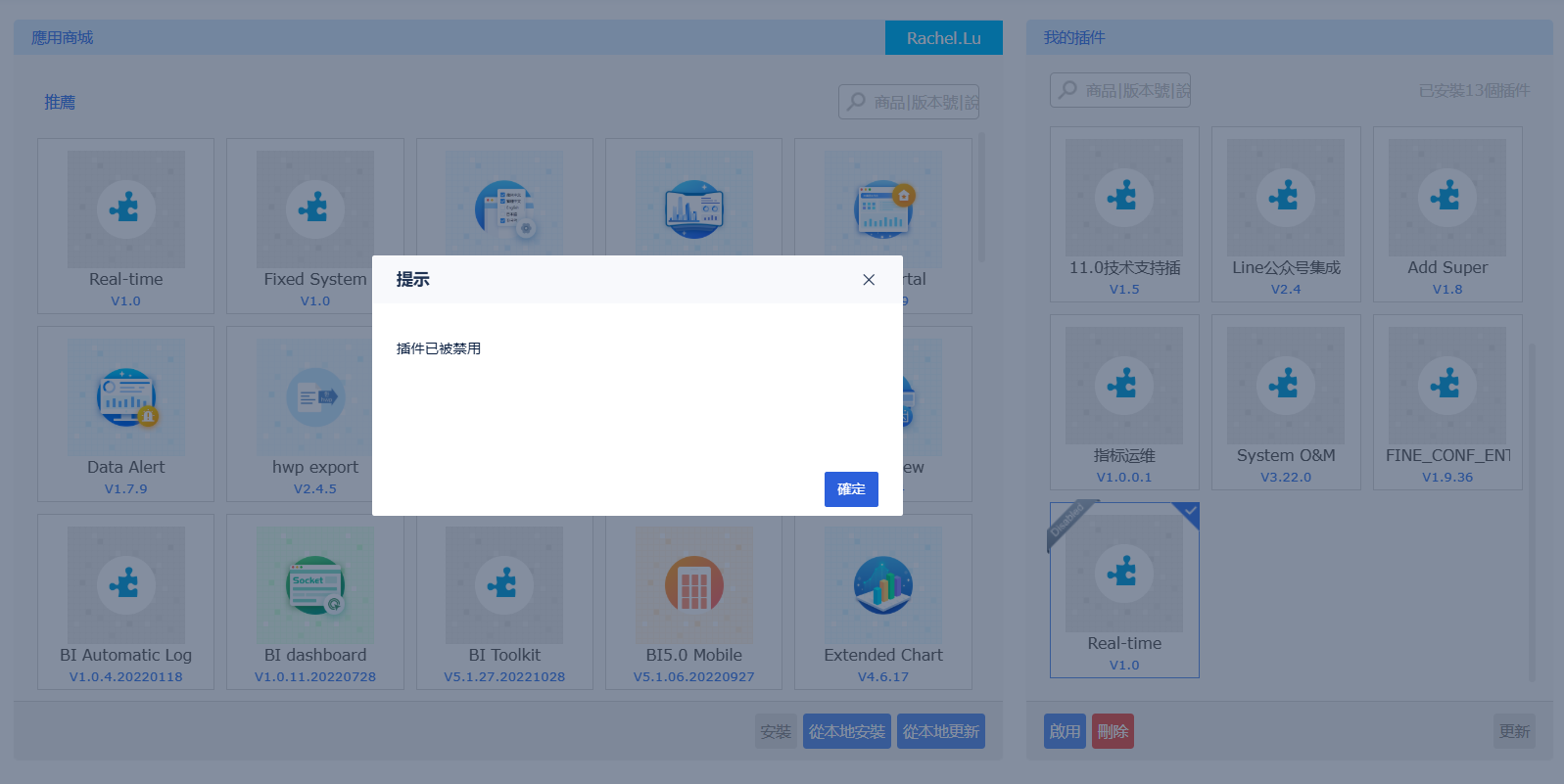The image size is (1564, 784).
Task: Select the Extended Chart plugin icon
Action: tap(883, 584)
